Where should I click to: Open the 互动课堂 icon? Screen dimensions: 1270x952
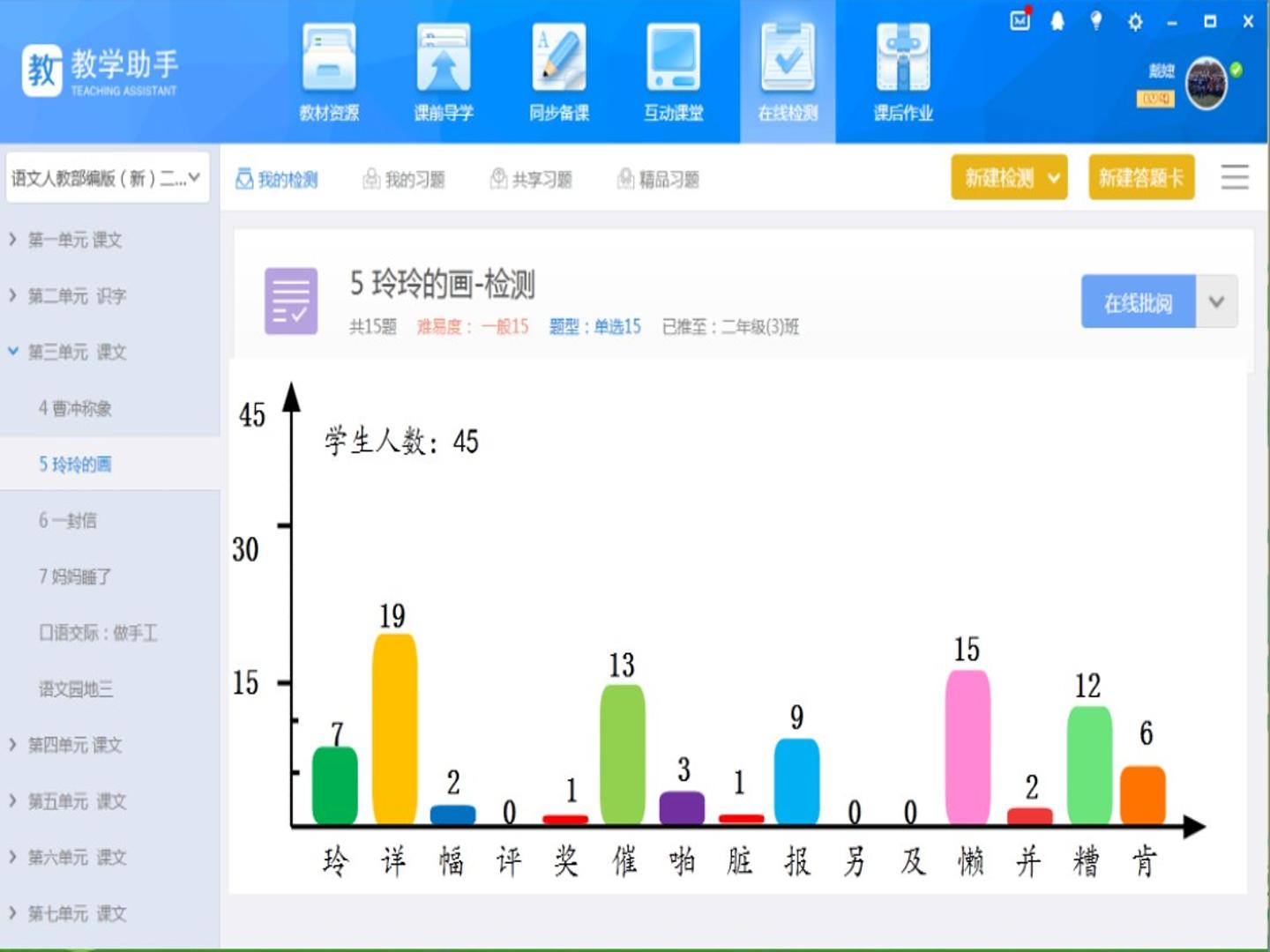pyautogui.click(x=674, y=58)
